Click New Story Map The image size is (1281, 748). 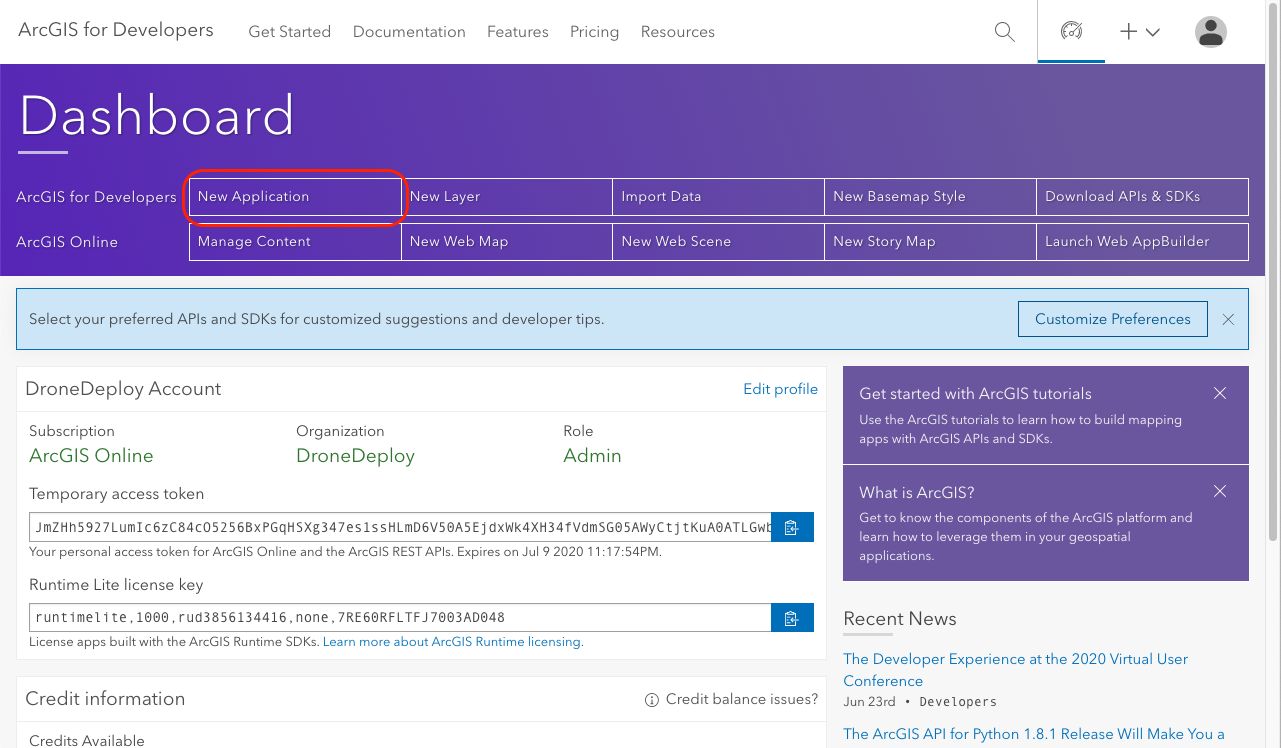(x=931, y=242)
